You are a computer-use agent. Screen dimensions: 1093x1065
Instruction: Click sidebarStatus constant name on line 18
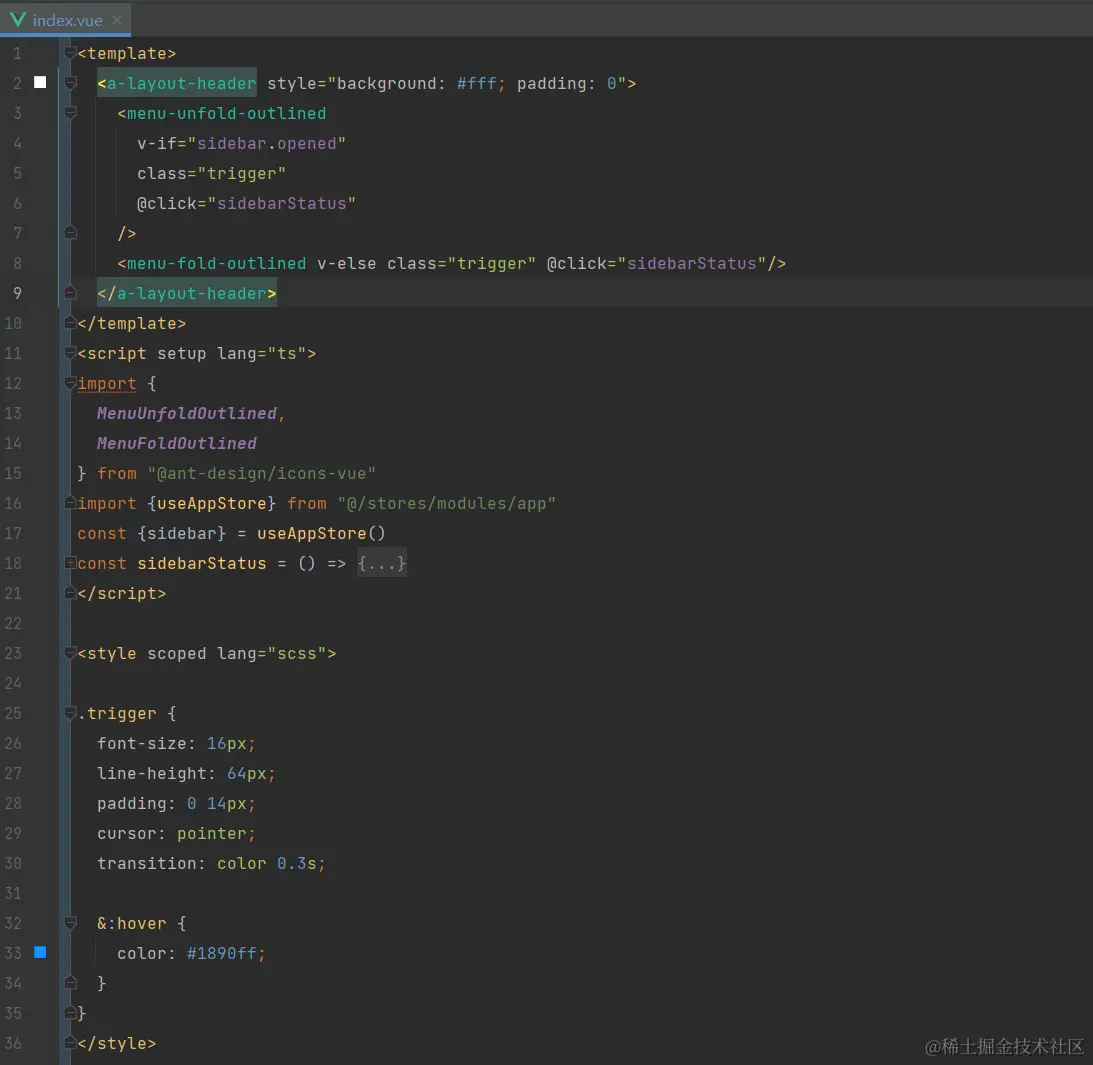[x=201, y=563]
